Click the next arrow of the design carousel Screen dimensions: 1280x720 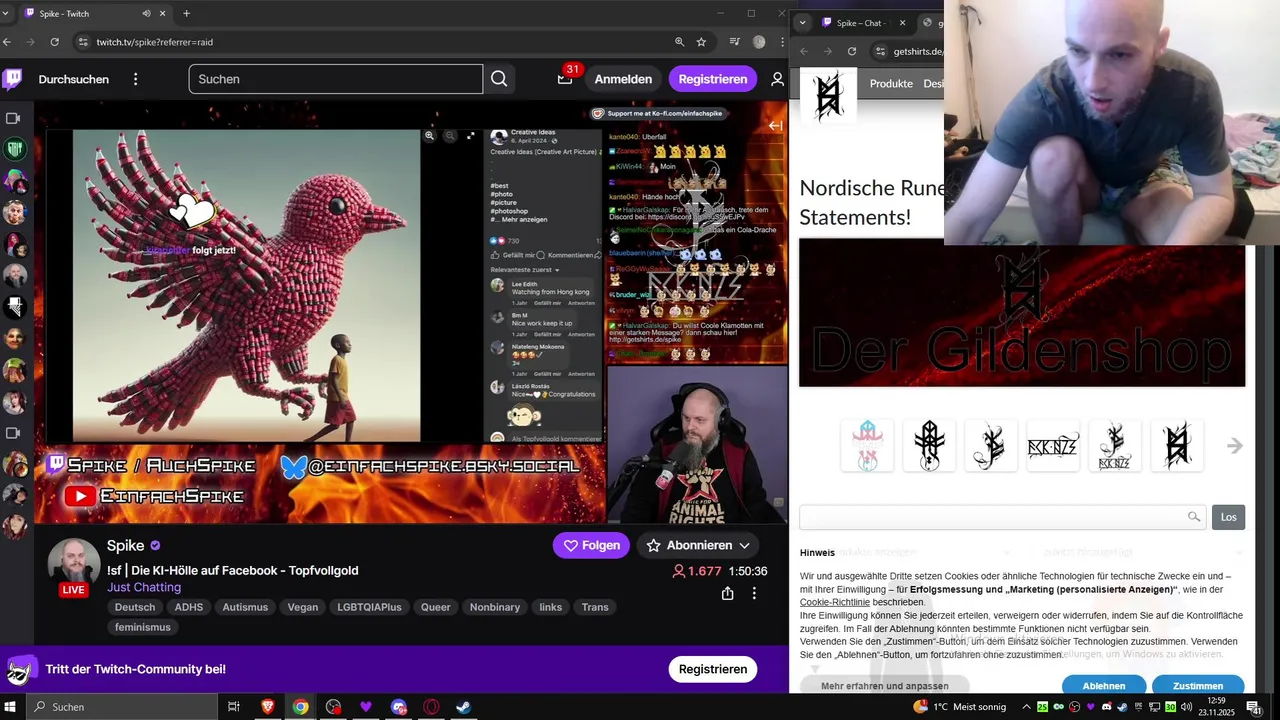pyautogui.click(x=1235, y=446)
